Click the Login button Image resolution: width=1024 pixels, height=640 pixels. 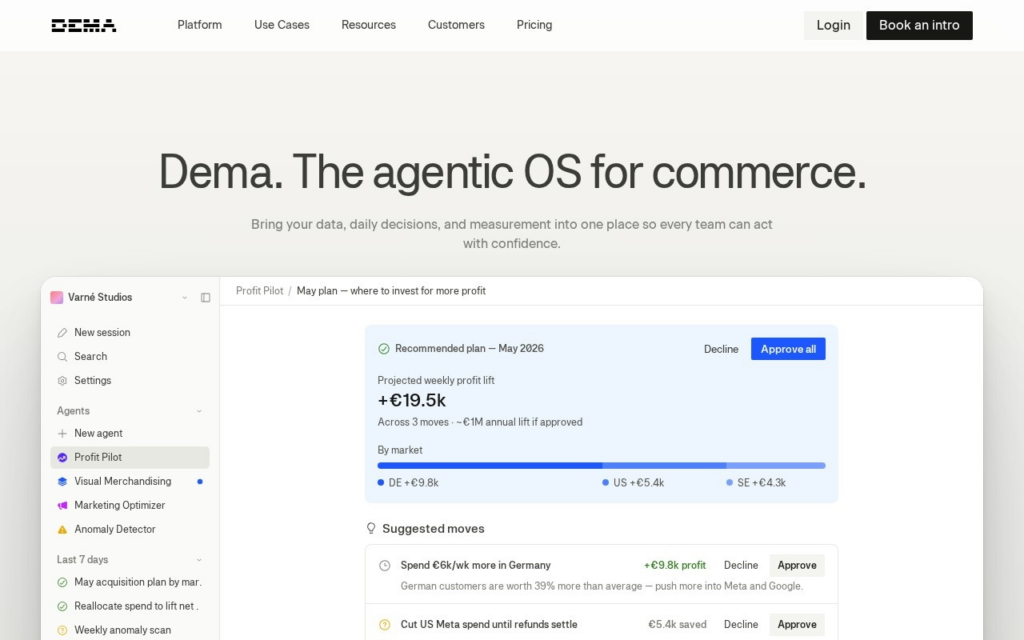833,25
